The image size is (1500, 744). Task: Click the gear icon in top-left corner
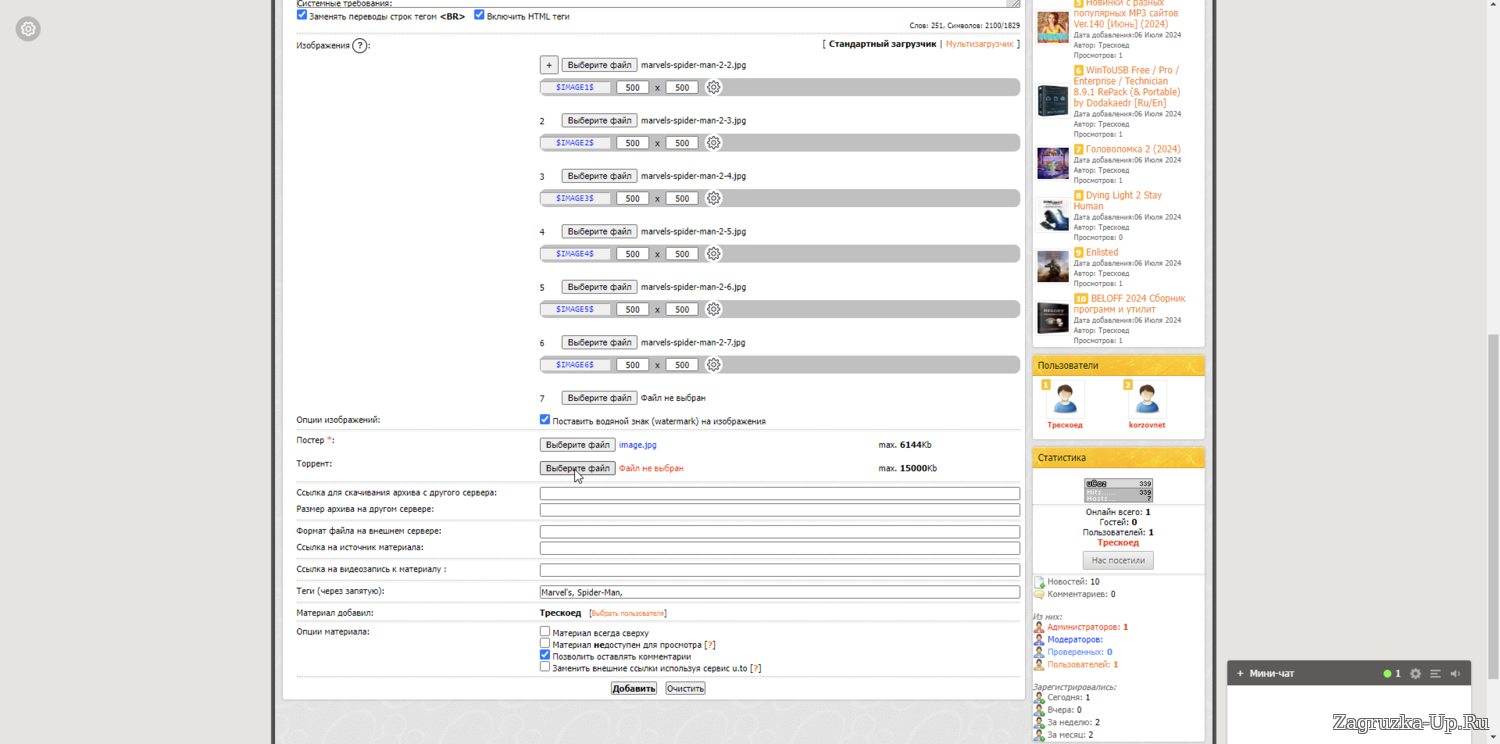pyautogui.click(x=28, y=29)
